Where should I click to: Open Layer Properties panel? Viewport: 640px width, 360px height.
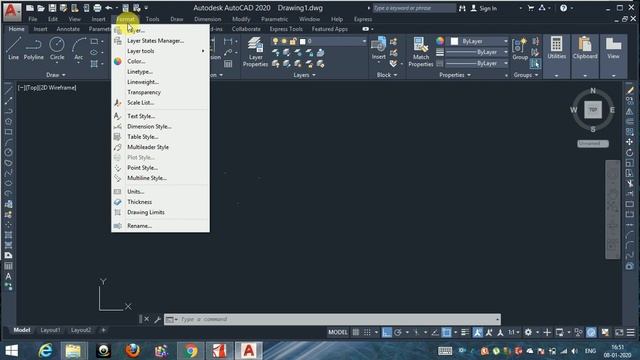pos(256,51)
